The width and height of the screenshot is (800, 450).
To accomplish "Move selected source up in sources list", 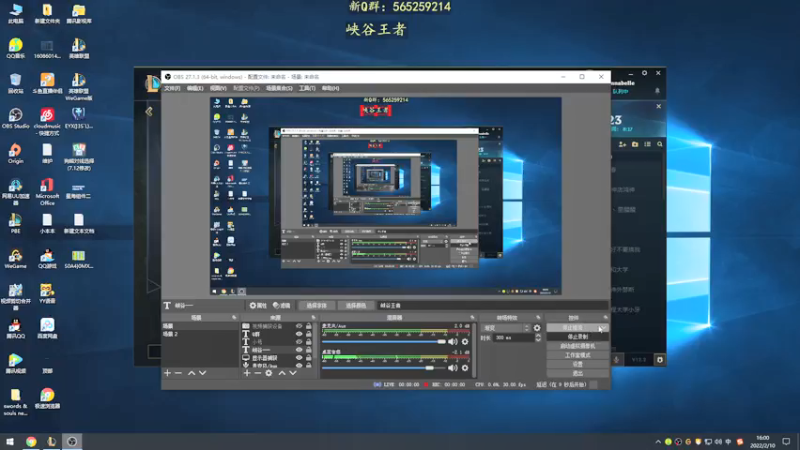I will click(282, 373).
